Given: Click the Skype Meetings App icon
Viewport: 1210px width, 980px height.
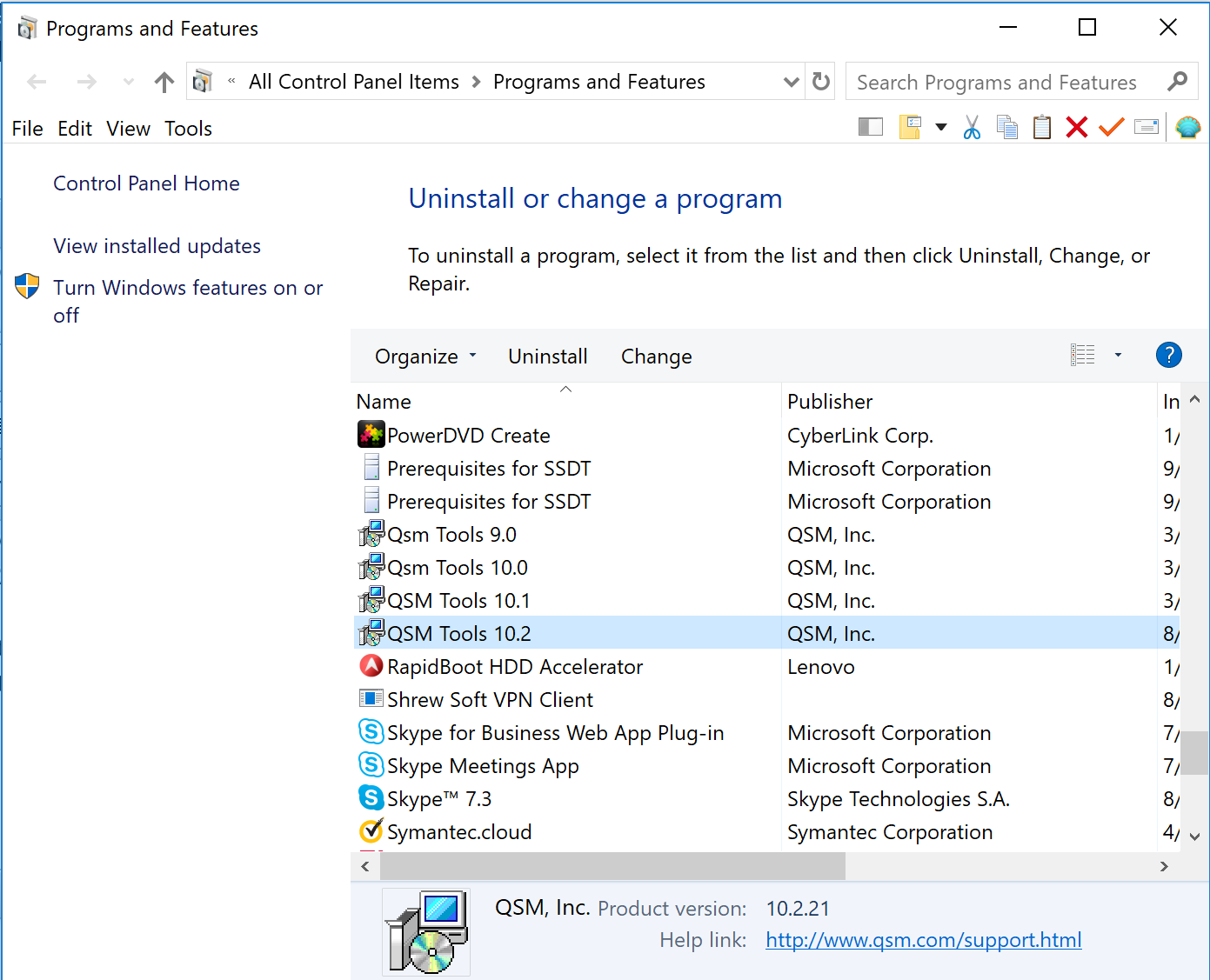Looking at the screenshot, I should pos(371,764).
